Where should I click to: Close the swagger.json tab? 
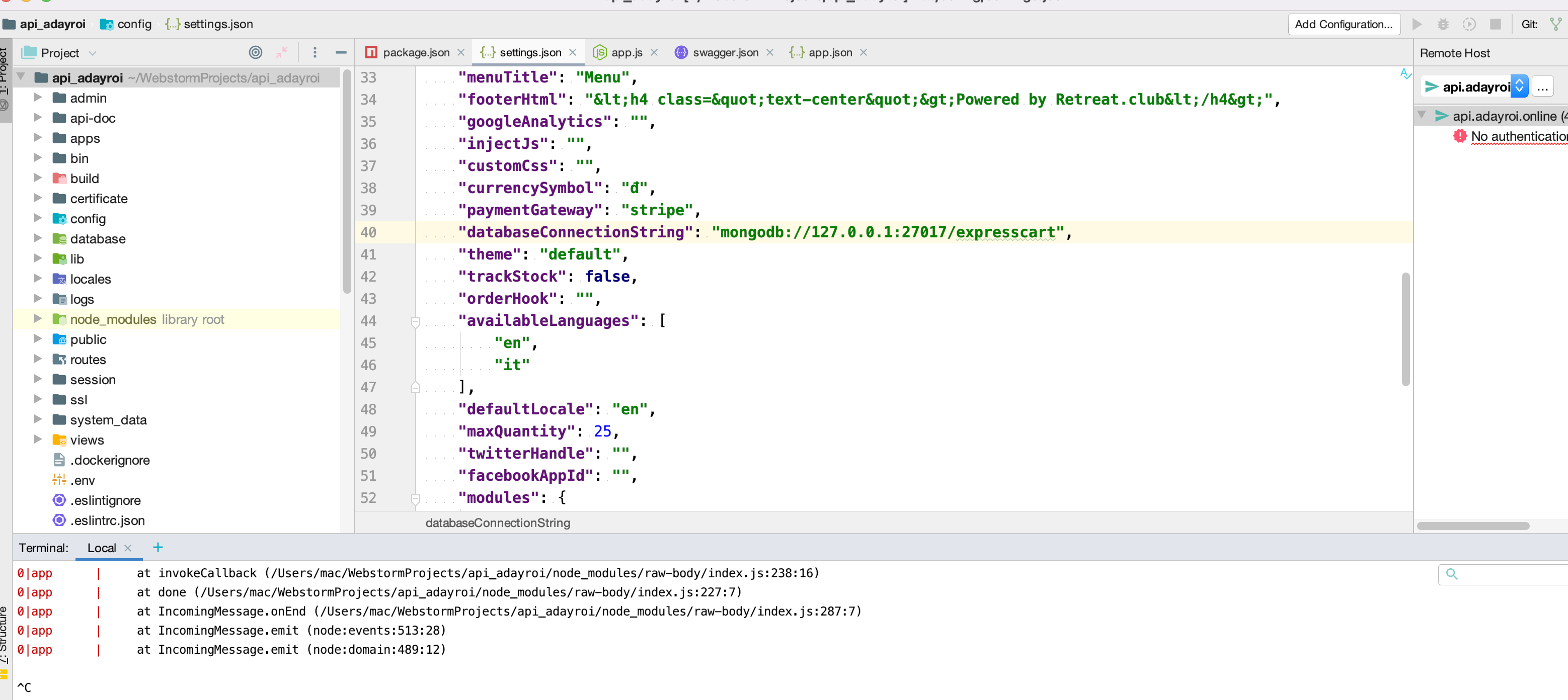(770, 53)
